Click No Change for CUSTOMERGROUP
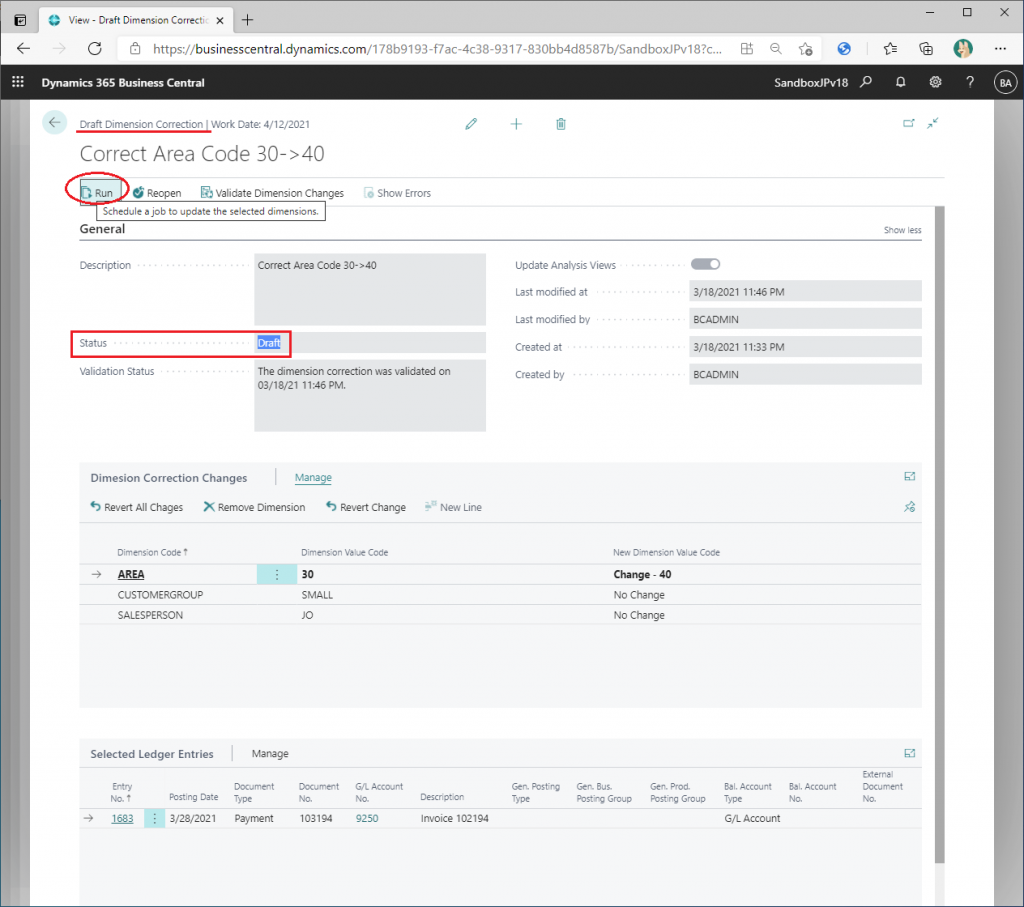 [639, 595]
